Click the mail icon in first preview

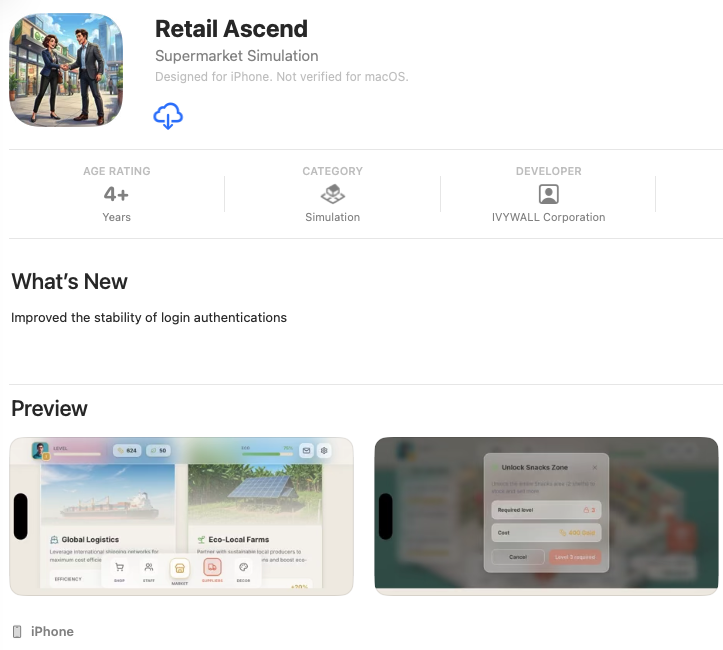point(306,450)
